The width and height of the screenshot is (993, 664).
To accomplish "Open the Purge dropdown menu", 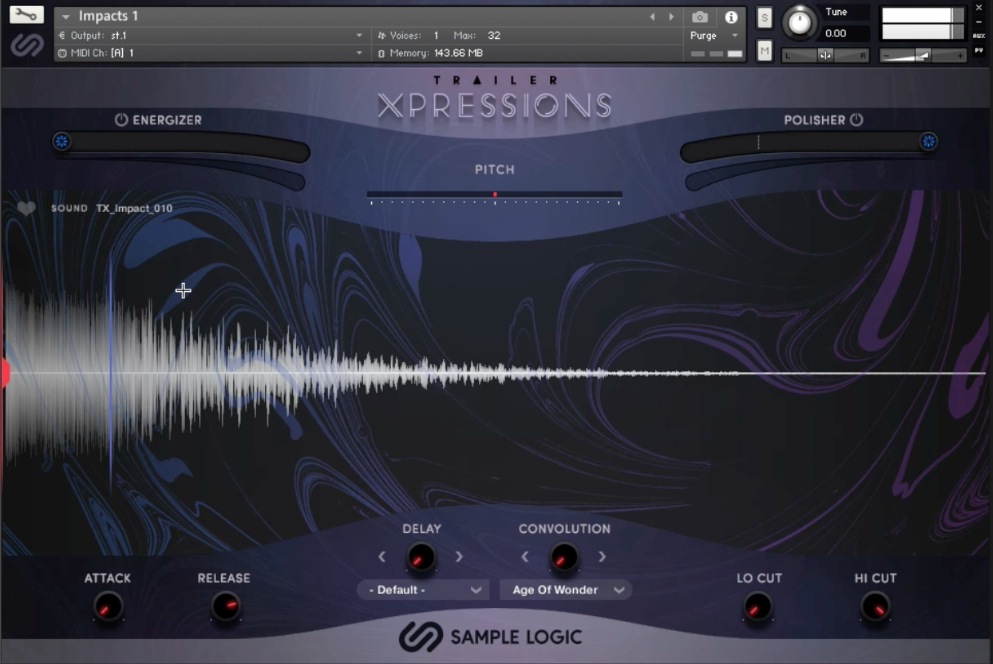I will [714, 35].
